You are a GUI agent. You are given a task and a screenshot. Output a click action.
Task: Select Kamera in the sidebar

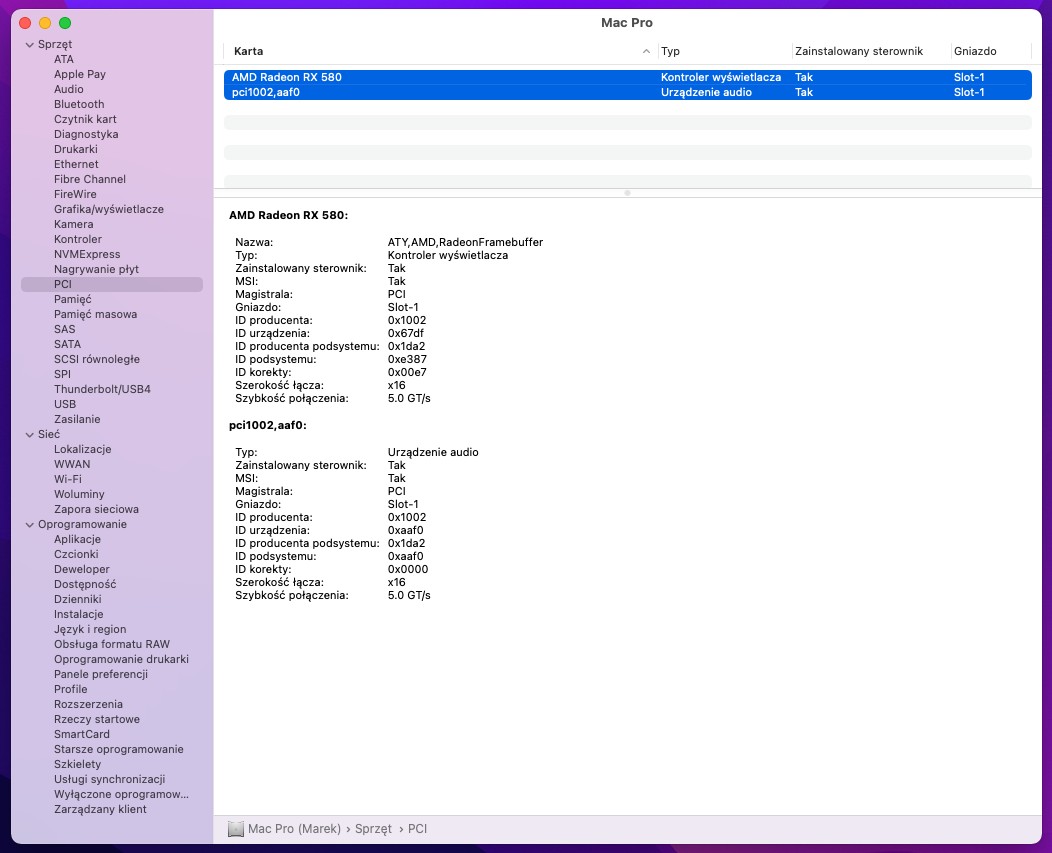(74, 224)
